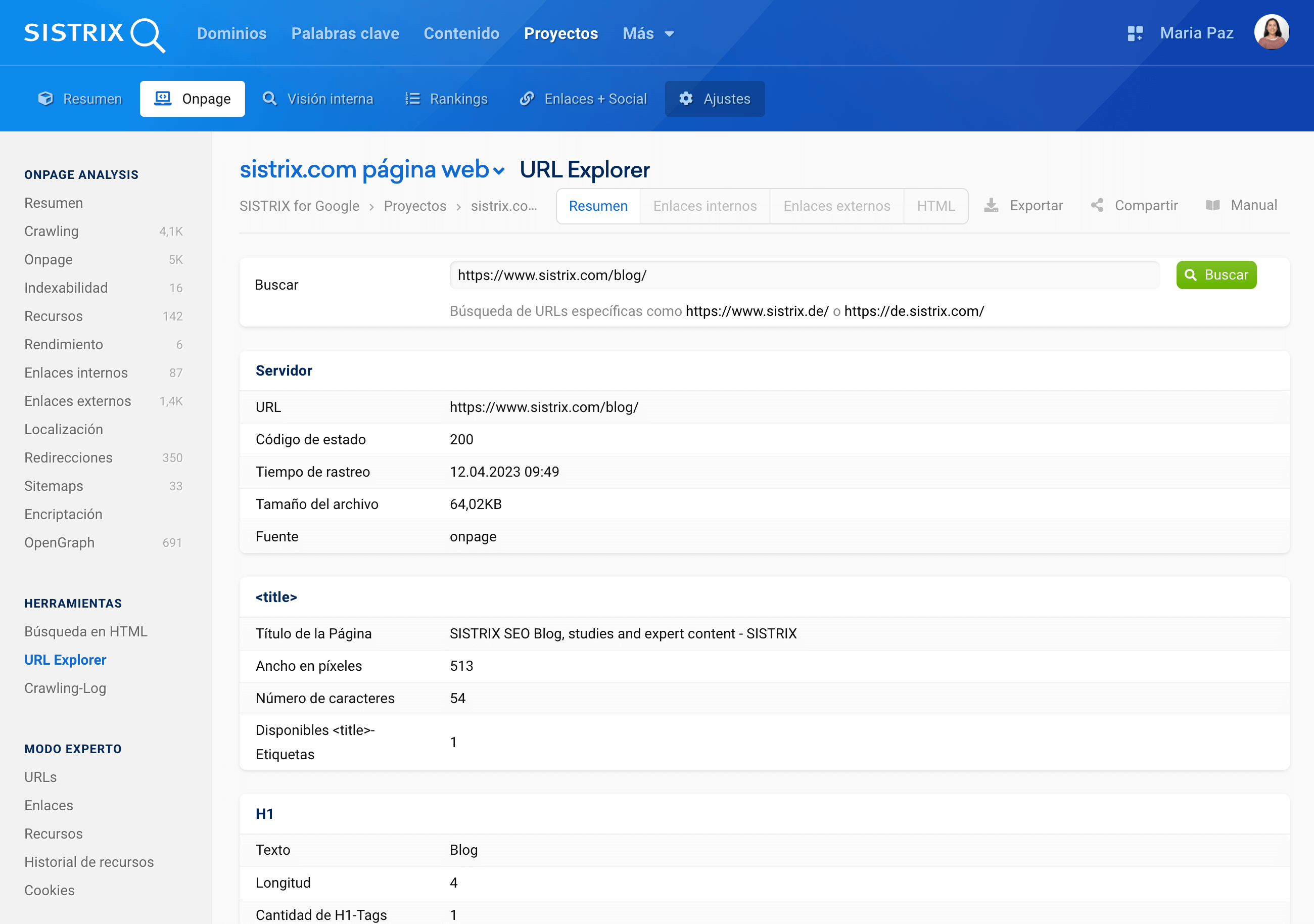This screenshot has height=924, width=1314.
Task: Click the Título de la Página value
Action: [623, 634]
